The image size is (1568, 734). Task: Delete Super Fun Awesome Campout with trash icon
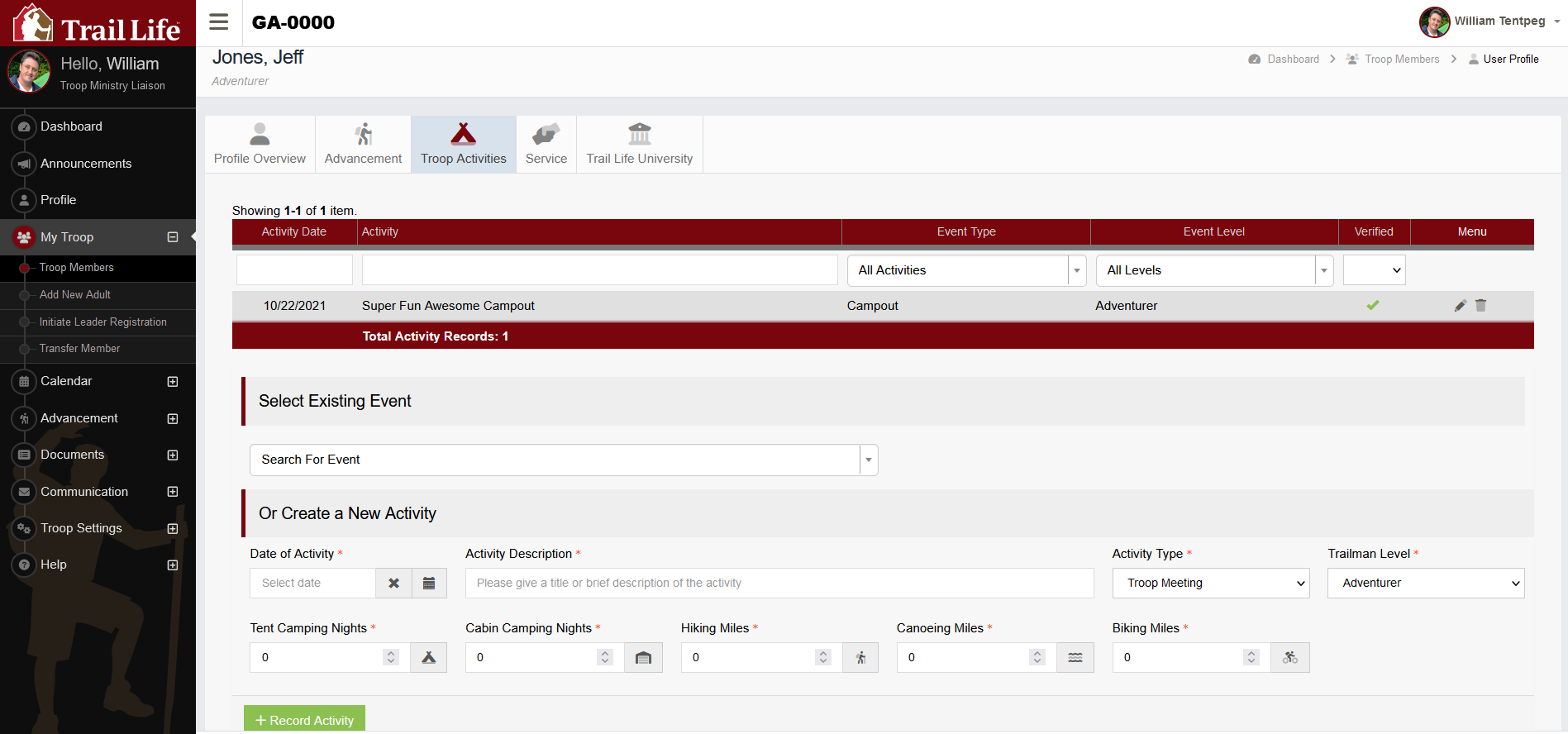[x=1480, y=306]
